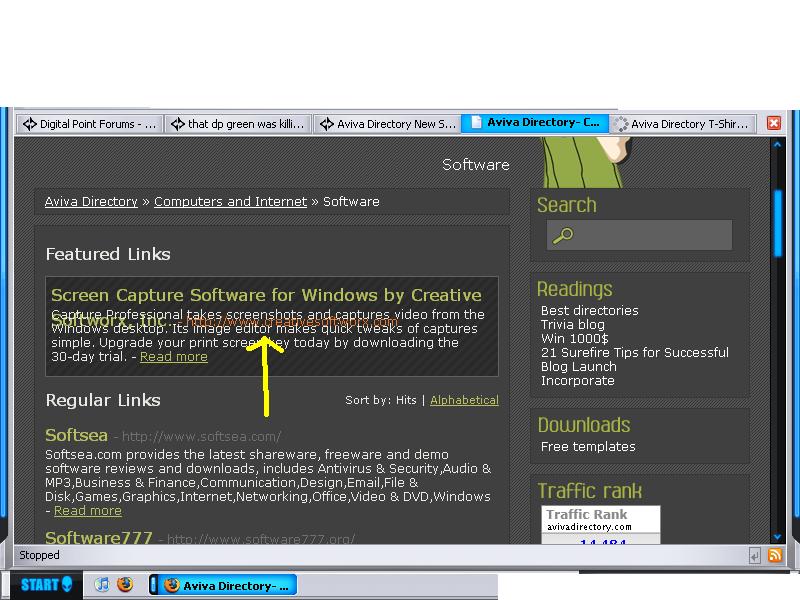Open the Incorporate link under Readings
This screenshot has height=600, width=800.
coord(578,381)
